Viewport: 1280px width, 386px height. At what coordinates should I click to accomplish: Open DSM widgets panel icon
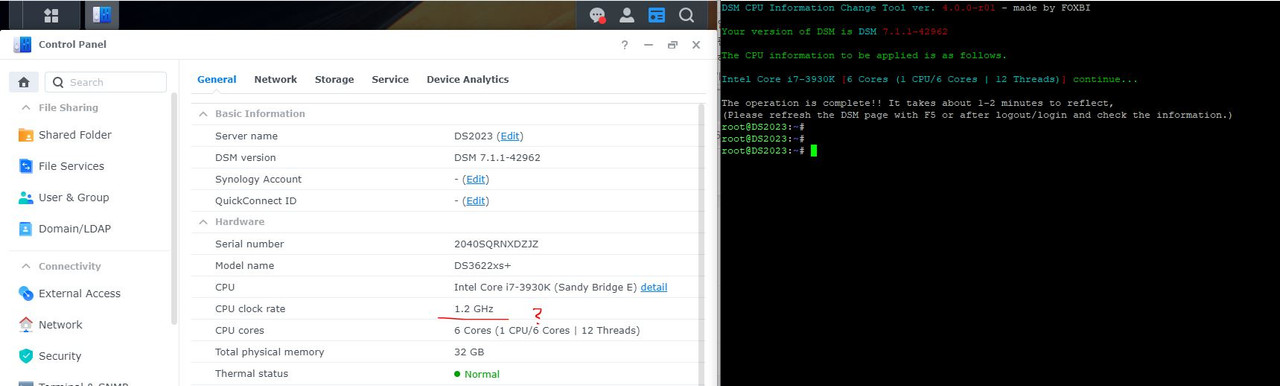point(656,15)
